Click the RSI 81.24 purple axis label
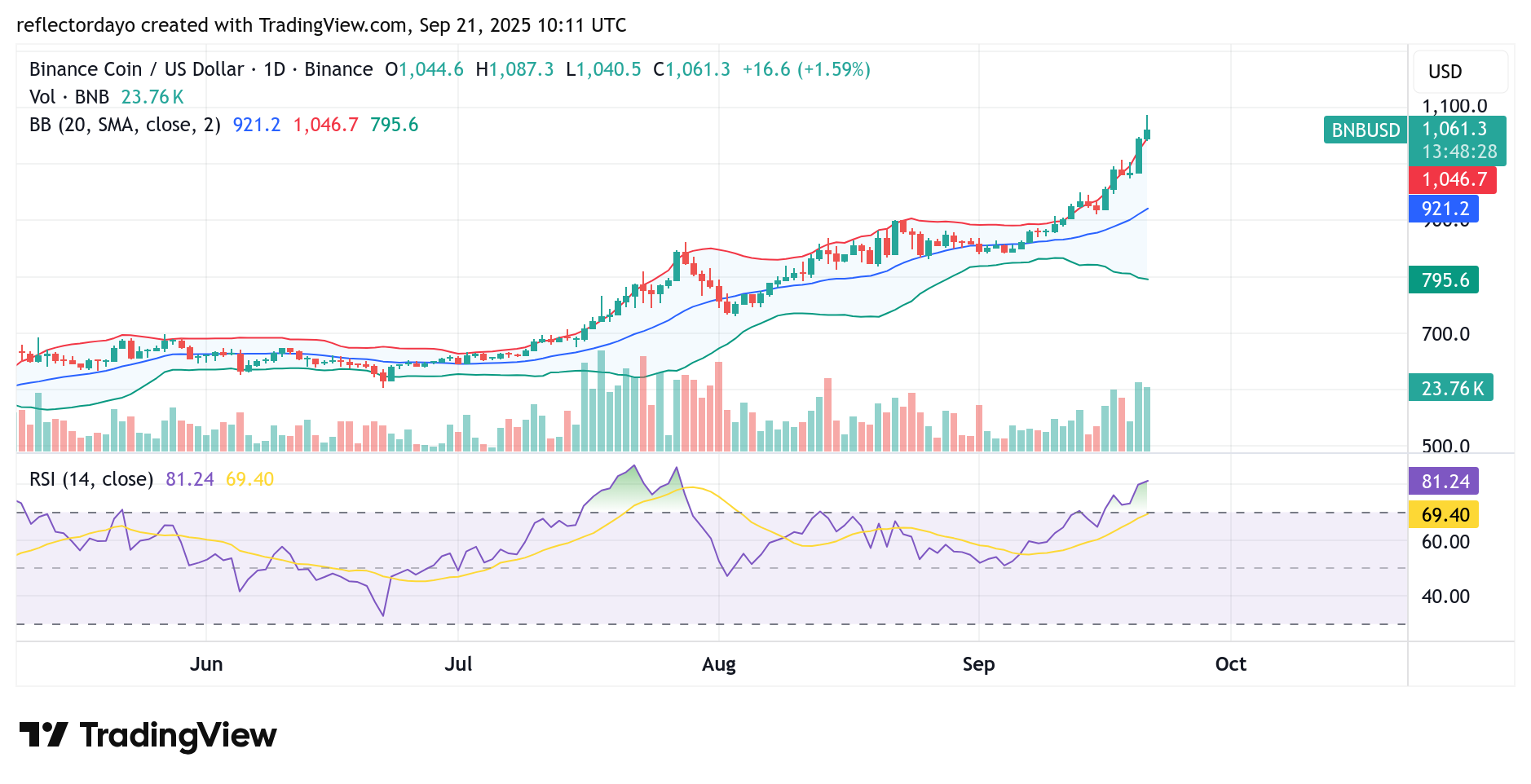The image size is (1531, 784). click(x=1444, y=482)
